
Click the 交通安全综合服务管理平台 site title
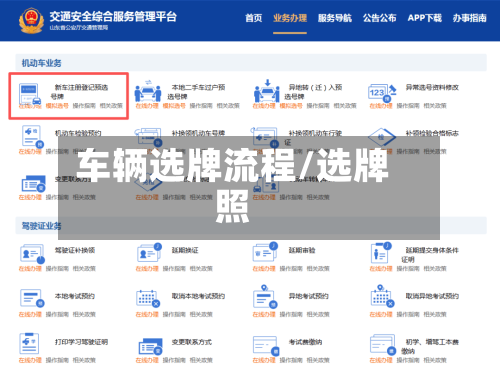[113, 16]
